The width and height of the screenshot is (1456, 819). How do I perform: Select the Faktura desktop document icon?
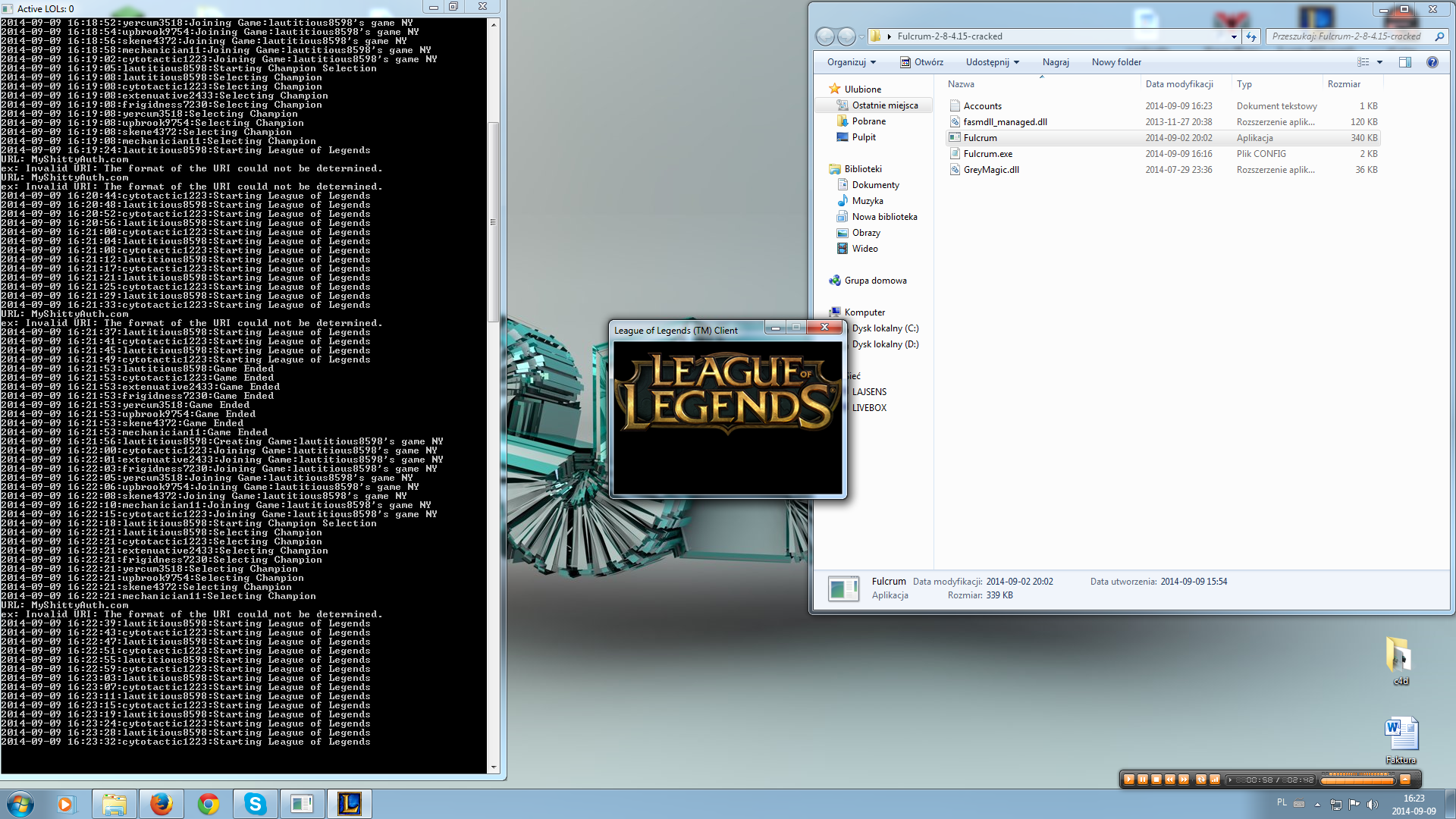(x=1401, y=741)
